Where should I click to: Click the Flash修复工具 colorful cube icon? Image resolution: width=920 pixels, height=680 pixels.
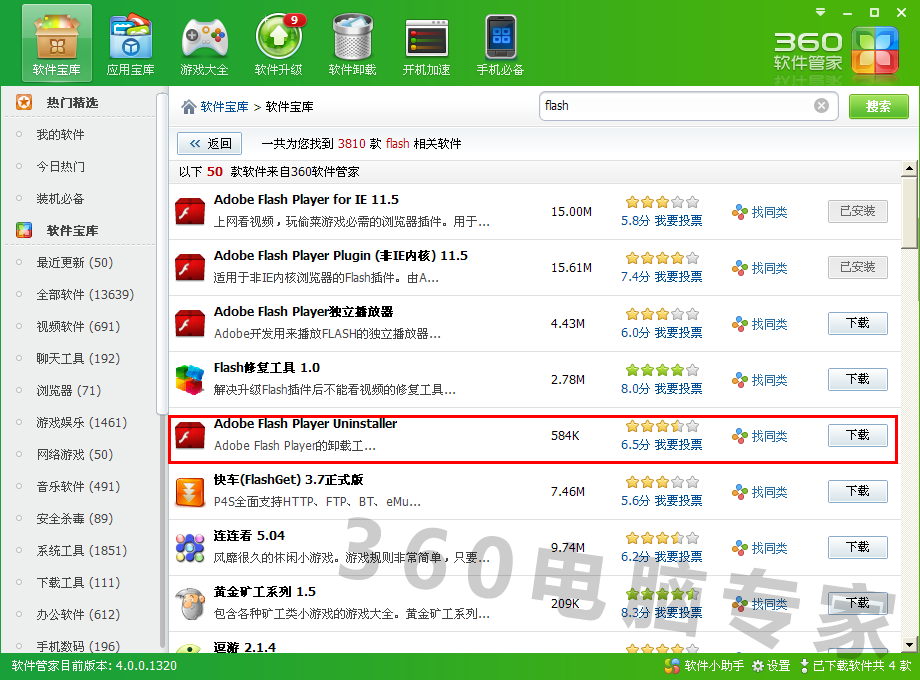190,380
